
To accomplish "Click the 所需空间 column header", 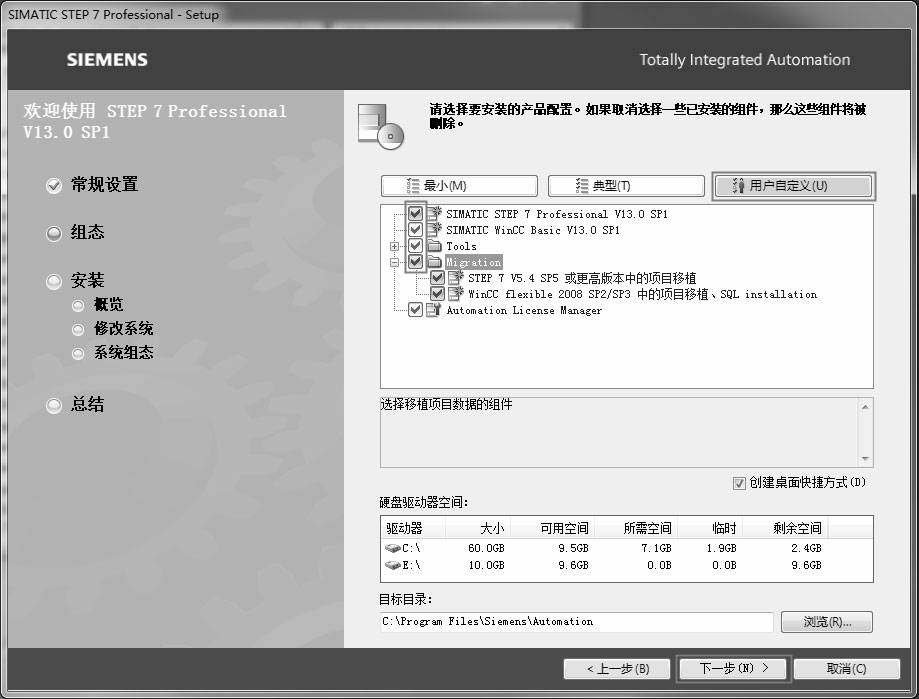I will pos(636,528).
